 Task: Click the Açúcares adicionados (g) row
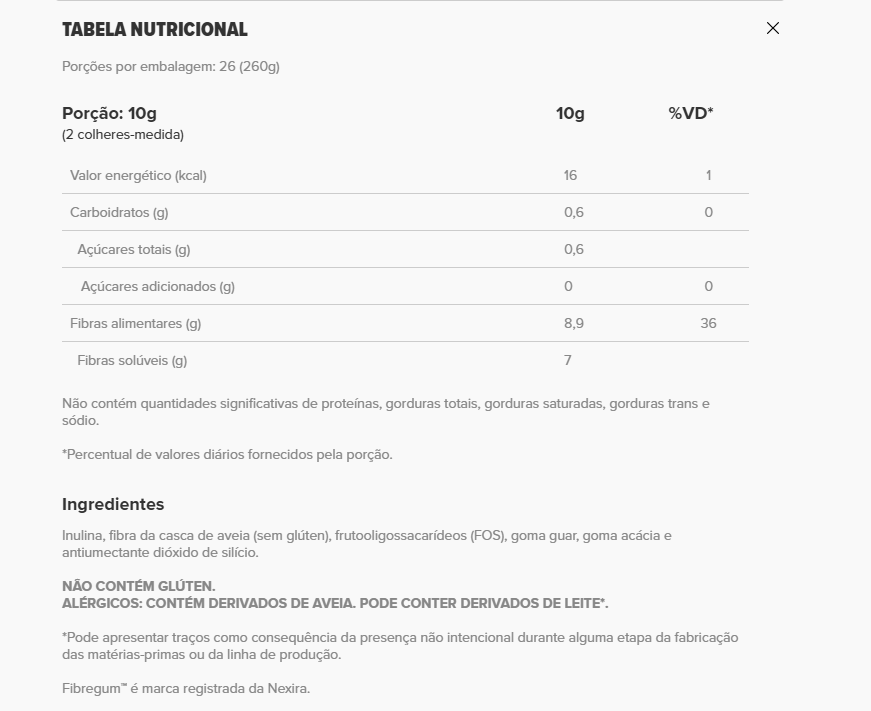click(x=406, y=287)
